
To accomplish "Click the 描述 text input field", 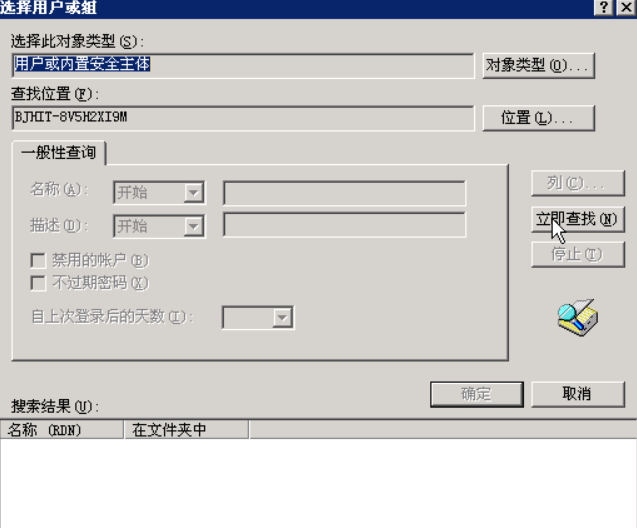I will 344,225.
